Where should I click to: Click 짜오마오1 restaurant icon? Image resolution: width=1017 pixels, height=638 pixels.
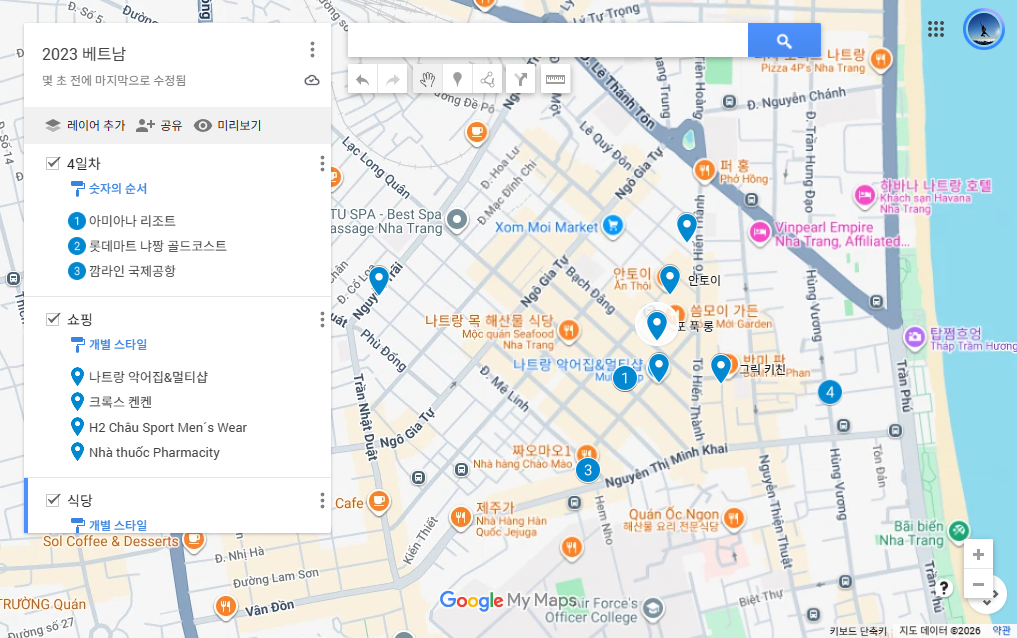tap(587, 453)
